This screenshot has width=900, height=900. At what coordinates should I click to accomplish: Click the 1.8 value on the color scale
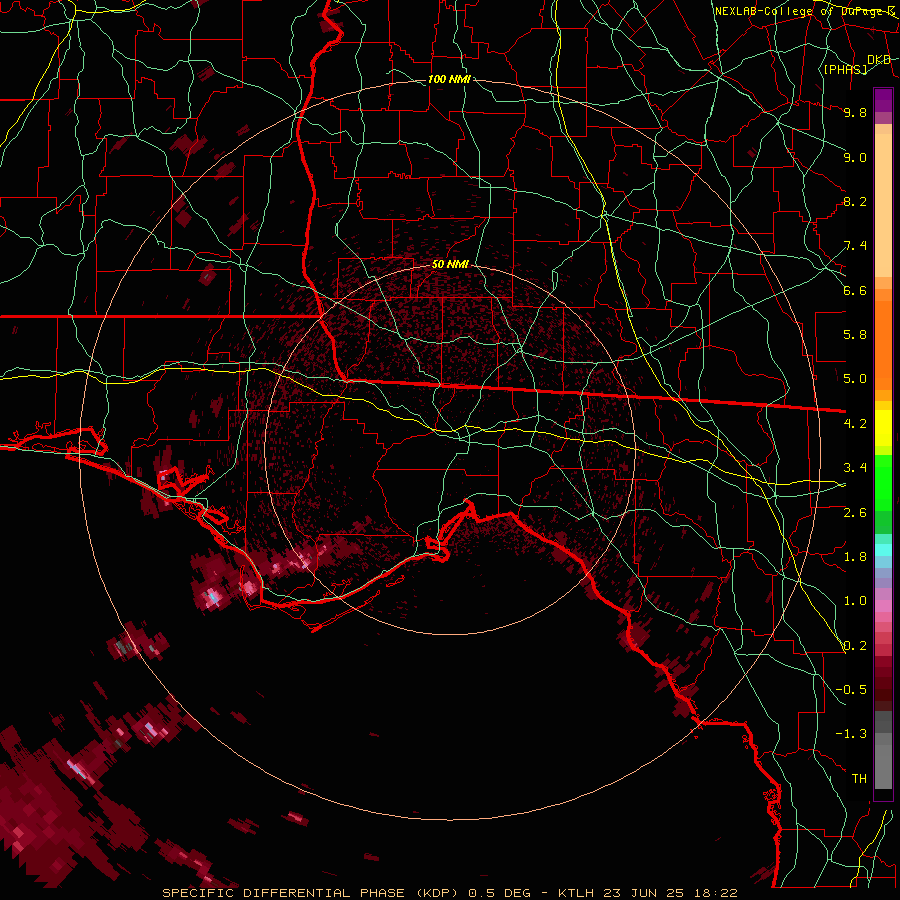tap(855, 557)
